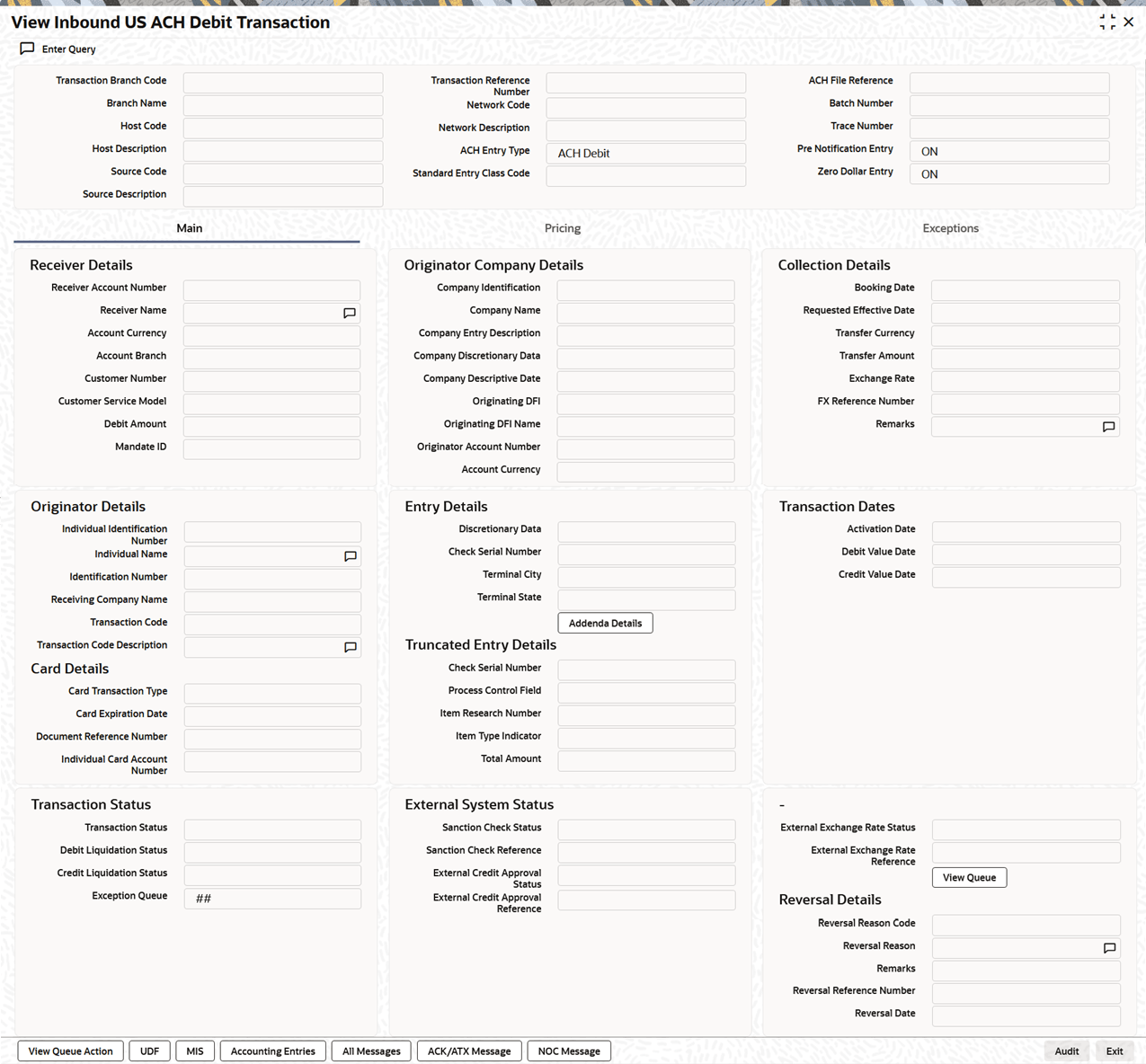
Task: Click Standard Entry Class Code field
Action: [x=646, y=175]
